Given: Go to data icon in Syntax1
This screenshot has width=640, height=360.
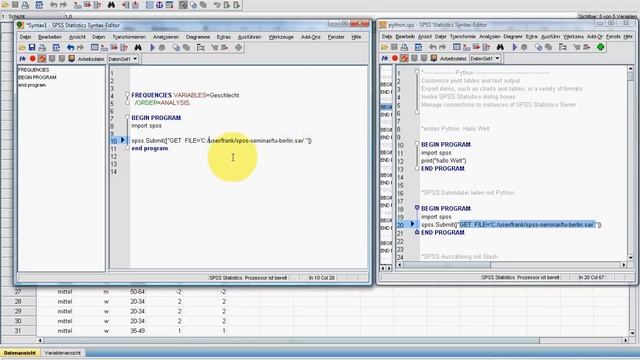Looking at the screenshot, I should click(x=94, y=48).
